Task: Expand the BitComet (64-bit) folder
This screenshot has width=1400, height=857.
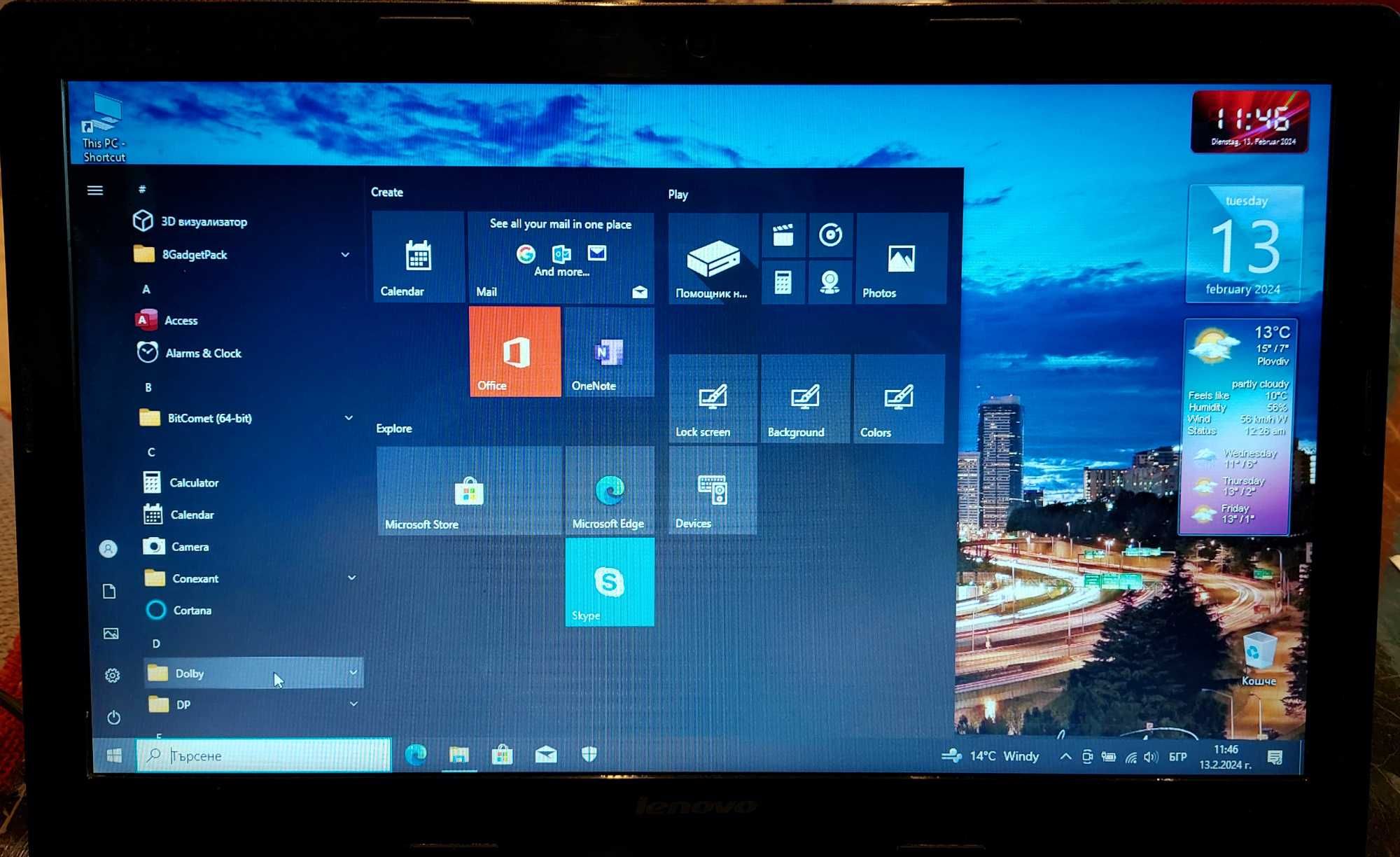Action: 349,418
